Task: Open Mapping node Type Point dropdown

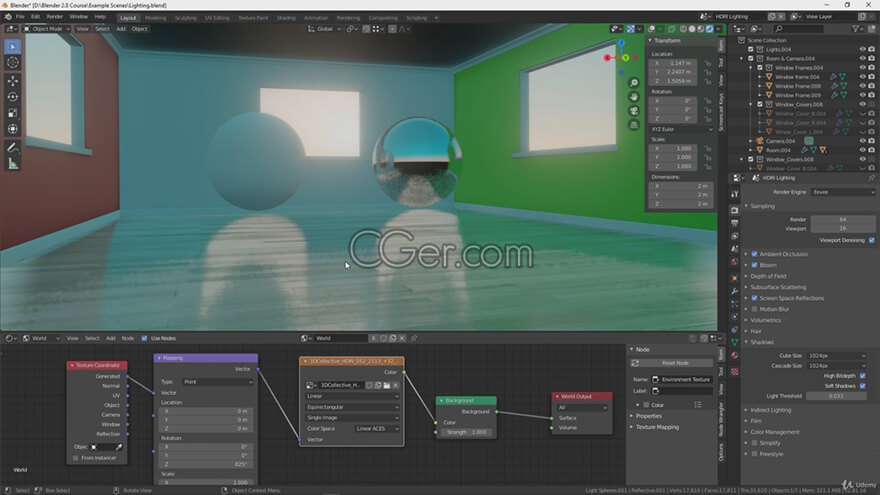Action: point(218,382)
